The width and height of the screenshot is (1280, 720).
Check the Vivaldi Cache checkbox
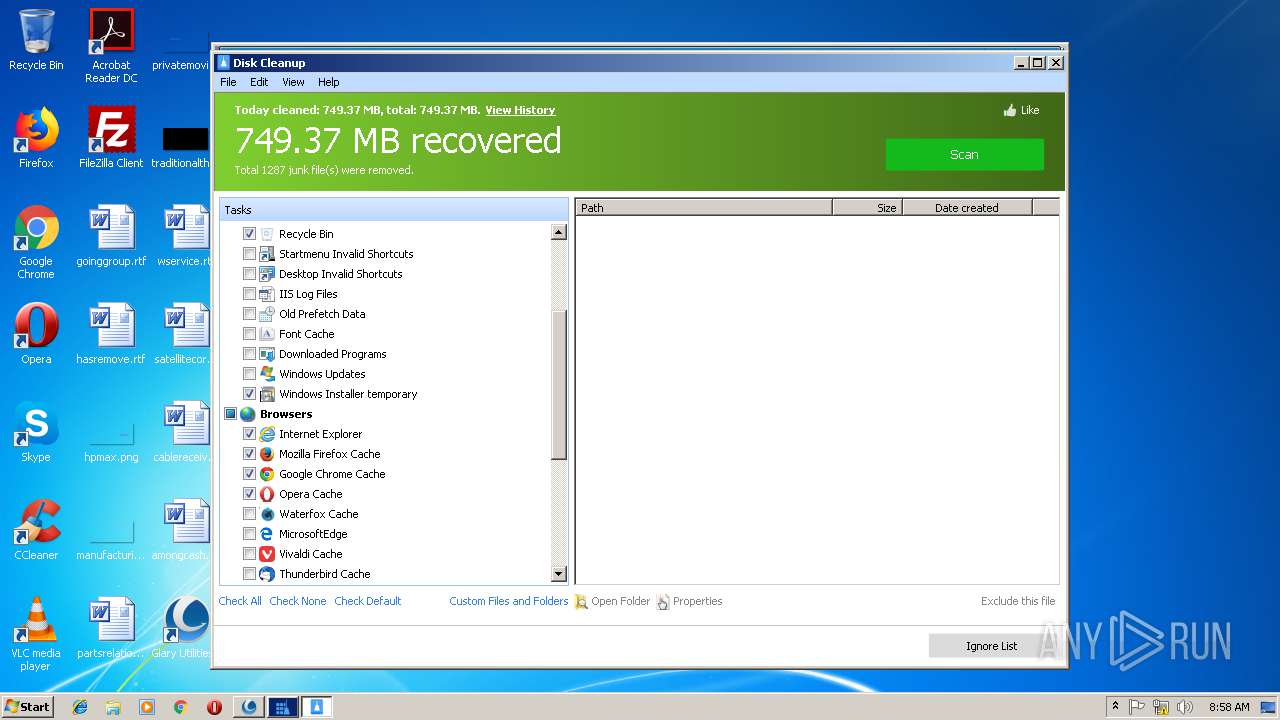(250, 554)
